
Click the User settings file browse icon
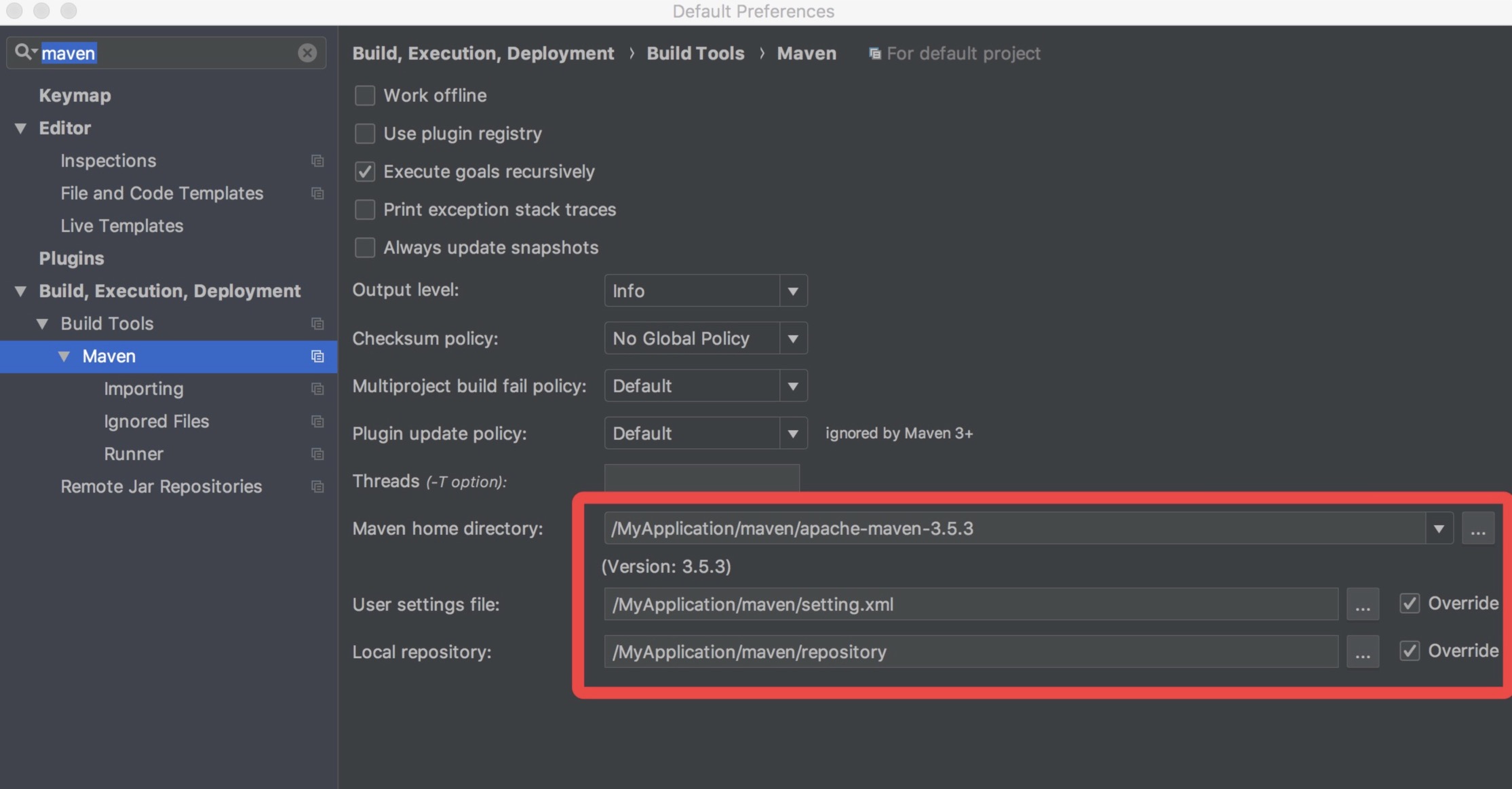(1363, 604)
